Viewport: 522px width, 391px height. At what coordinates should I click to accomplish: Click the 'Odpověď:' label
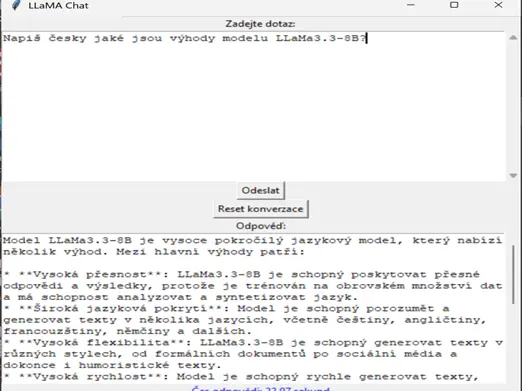click(x=261, y=226)
